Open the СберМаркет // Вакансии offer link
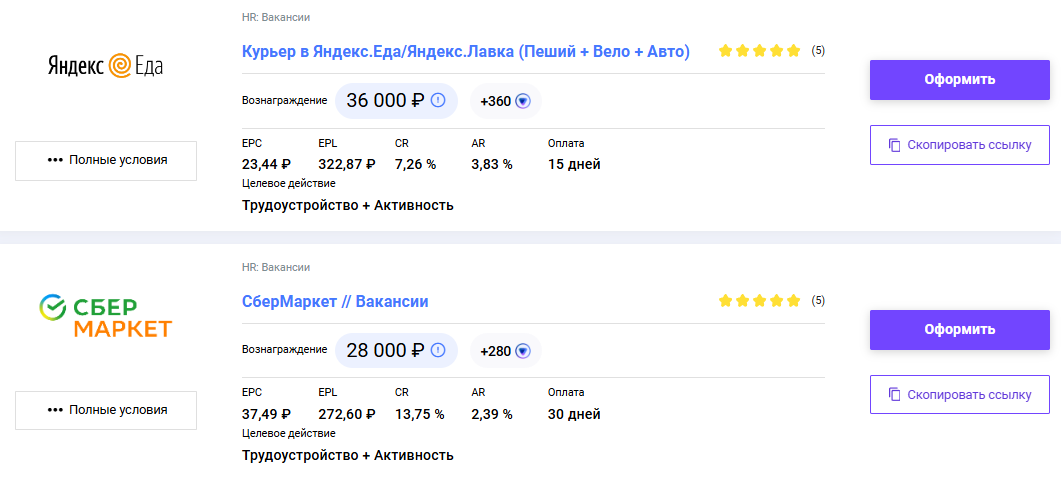This screenshot has height=480, width=1061. 335,301
